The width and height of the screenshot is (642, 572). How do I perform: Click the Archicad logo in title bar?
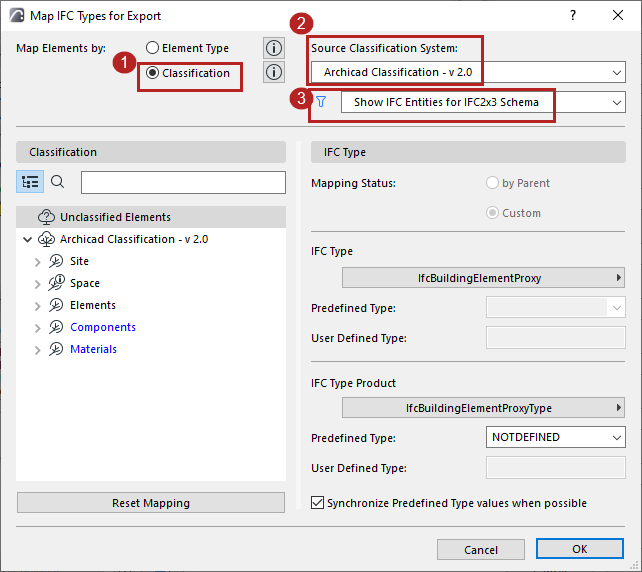click(17, 16)
